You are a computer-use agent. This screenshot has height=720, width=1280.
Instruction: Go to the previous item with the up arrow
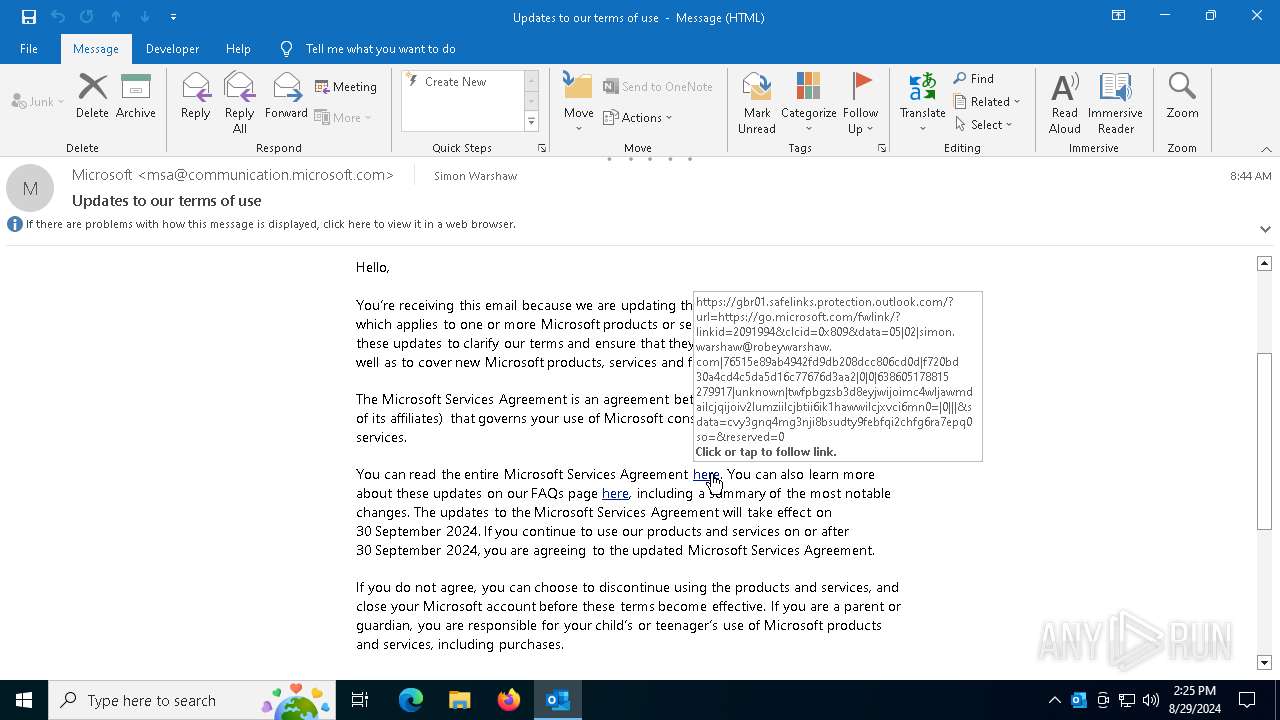pyautogui.click(x=116, y=17)
